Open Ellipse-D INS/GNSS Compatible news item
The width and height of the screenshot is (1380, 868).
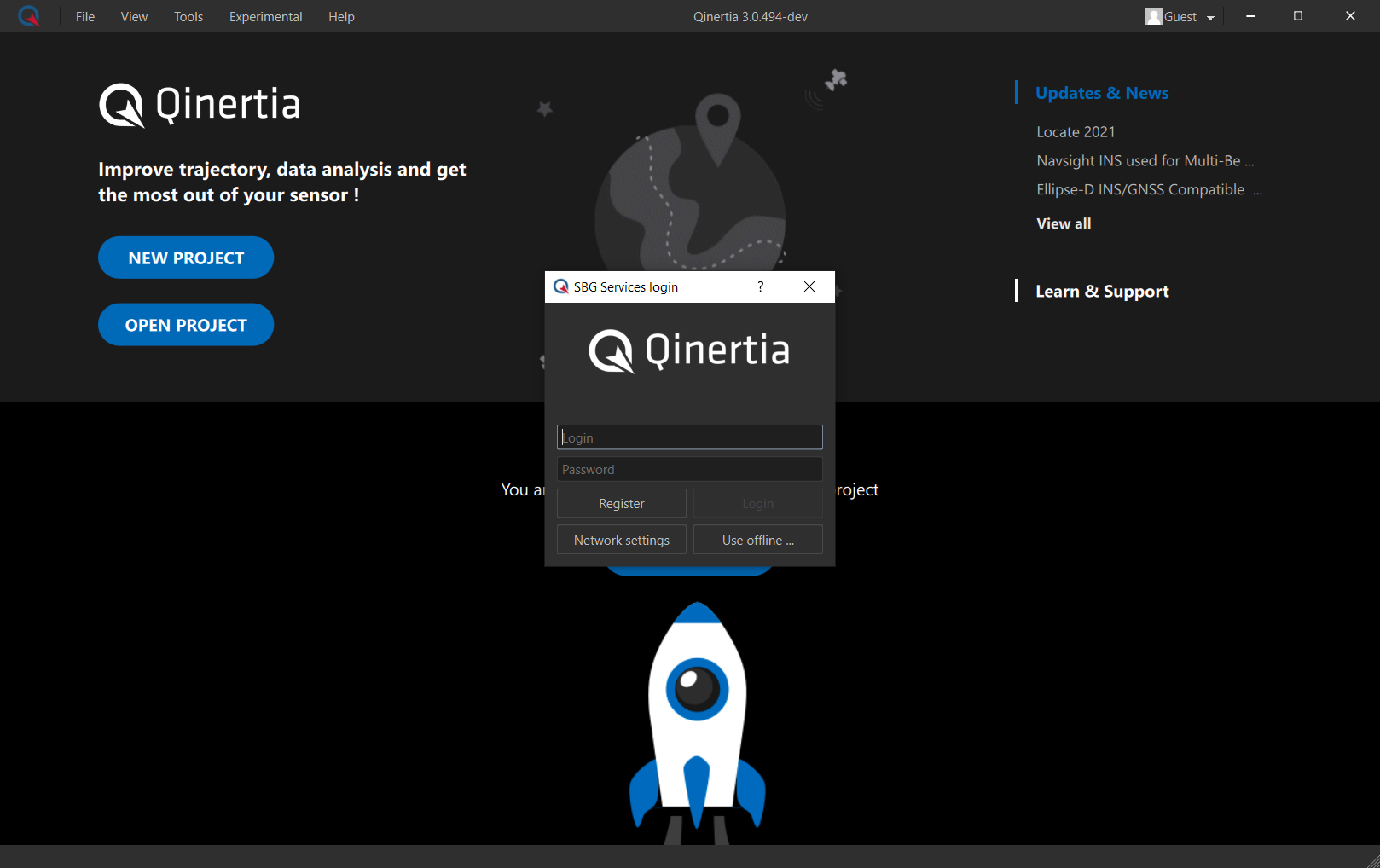pyautogui.click(x=1149, y=189)
